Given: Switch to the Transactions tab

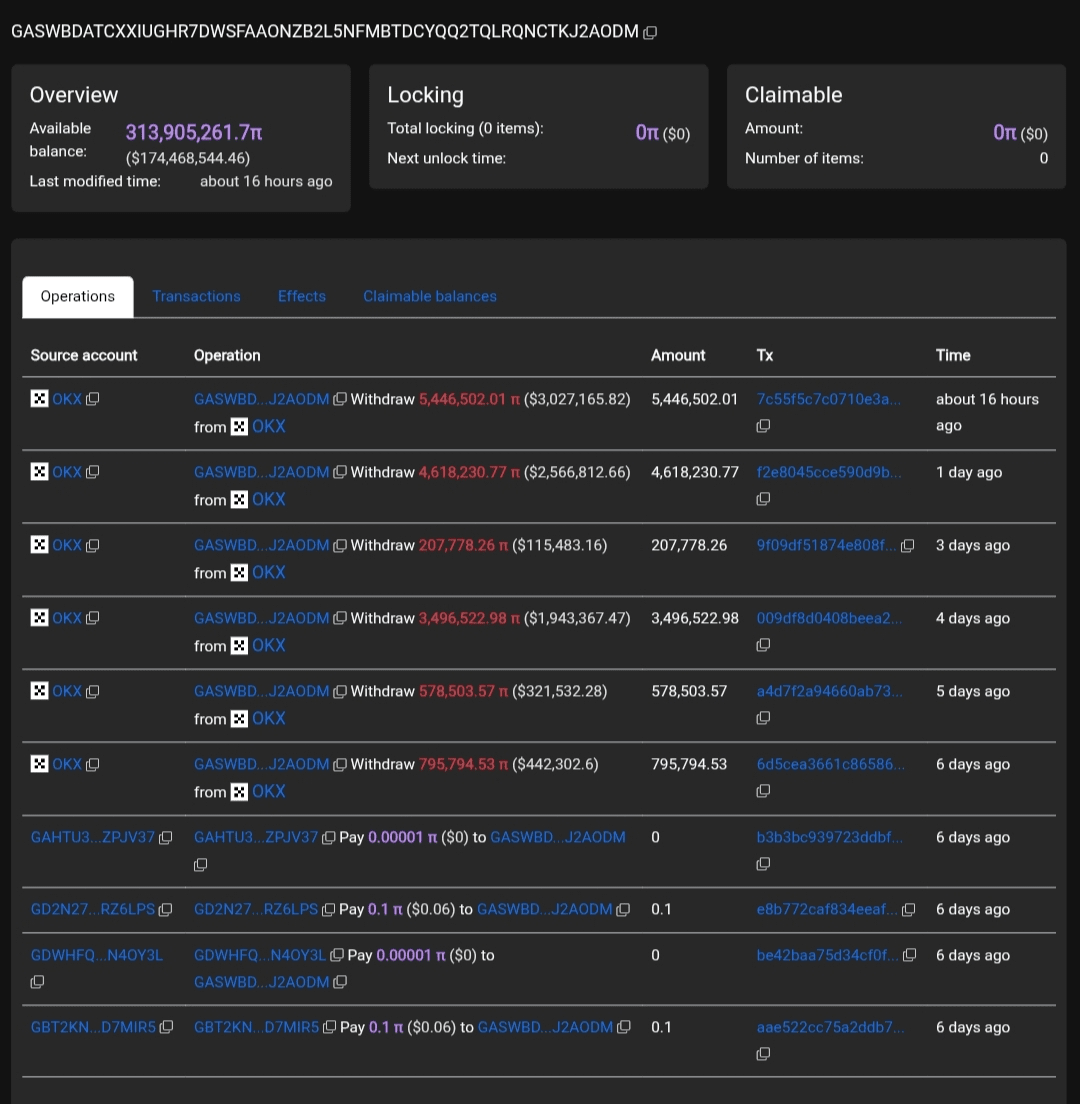Looking at the screenshot, I should pyautogui.click(x=196, y=297).
